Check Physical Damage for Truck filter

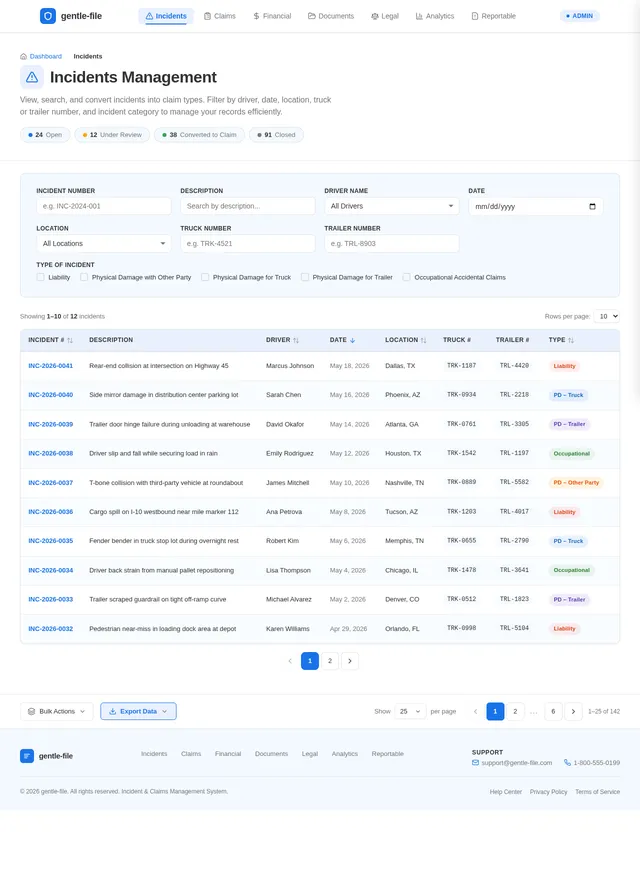[x=205, y=277]
